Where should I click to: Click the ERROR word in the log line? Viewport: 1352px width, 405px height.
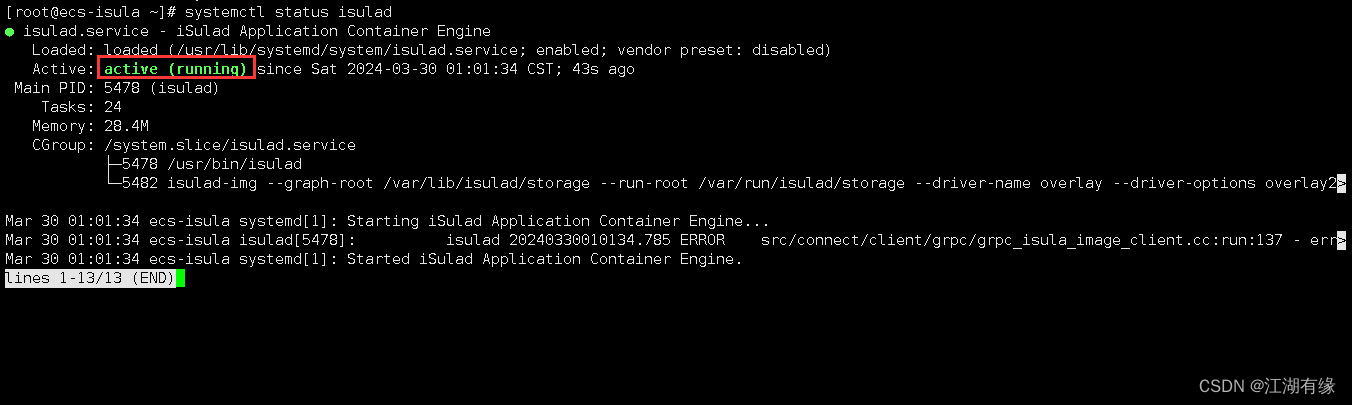coord(702,240)
